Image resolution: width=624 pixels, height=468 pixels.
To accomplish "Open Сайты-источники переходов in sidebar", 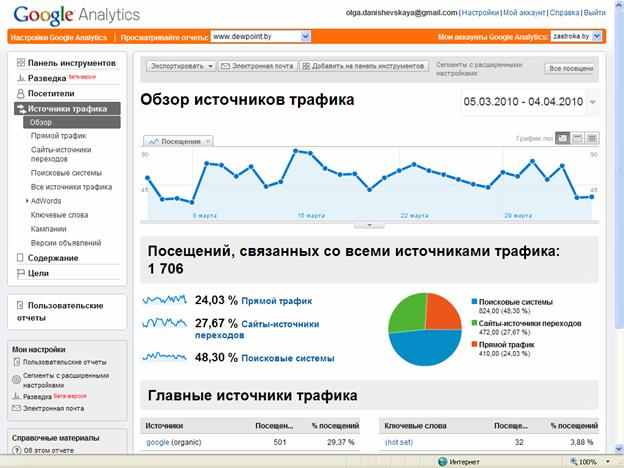I will coord(61,154).
